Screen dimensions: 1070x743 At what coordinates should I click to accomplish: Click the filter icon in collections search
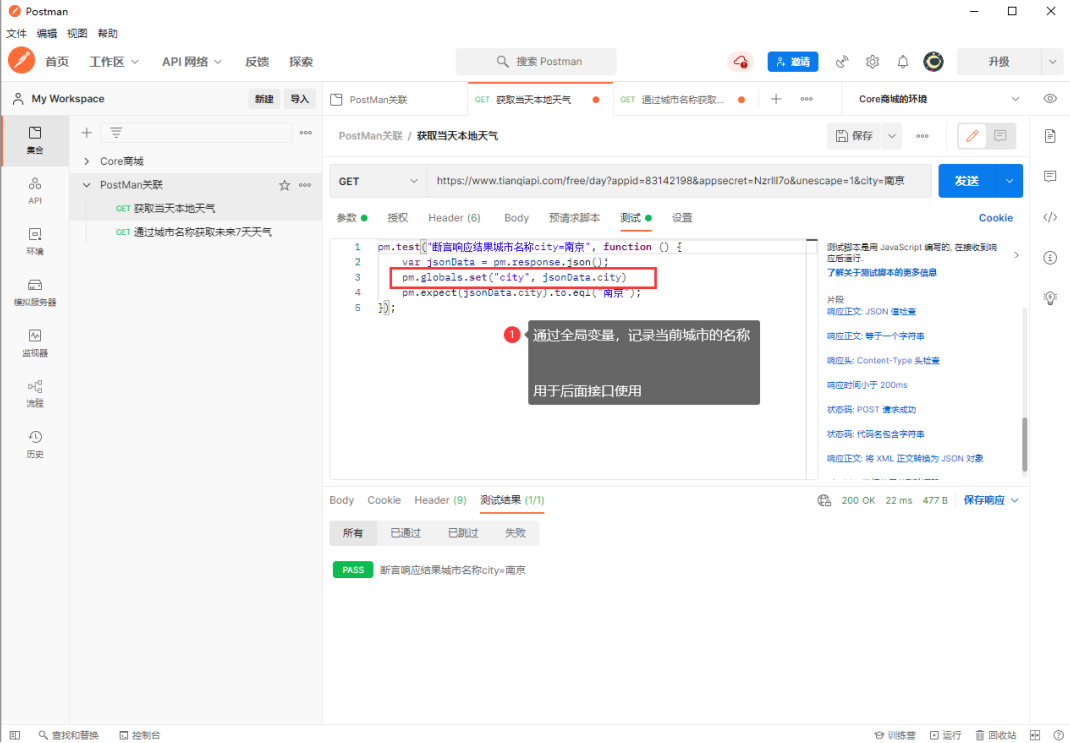coord(116,132)
